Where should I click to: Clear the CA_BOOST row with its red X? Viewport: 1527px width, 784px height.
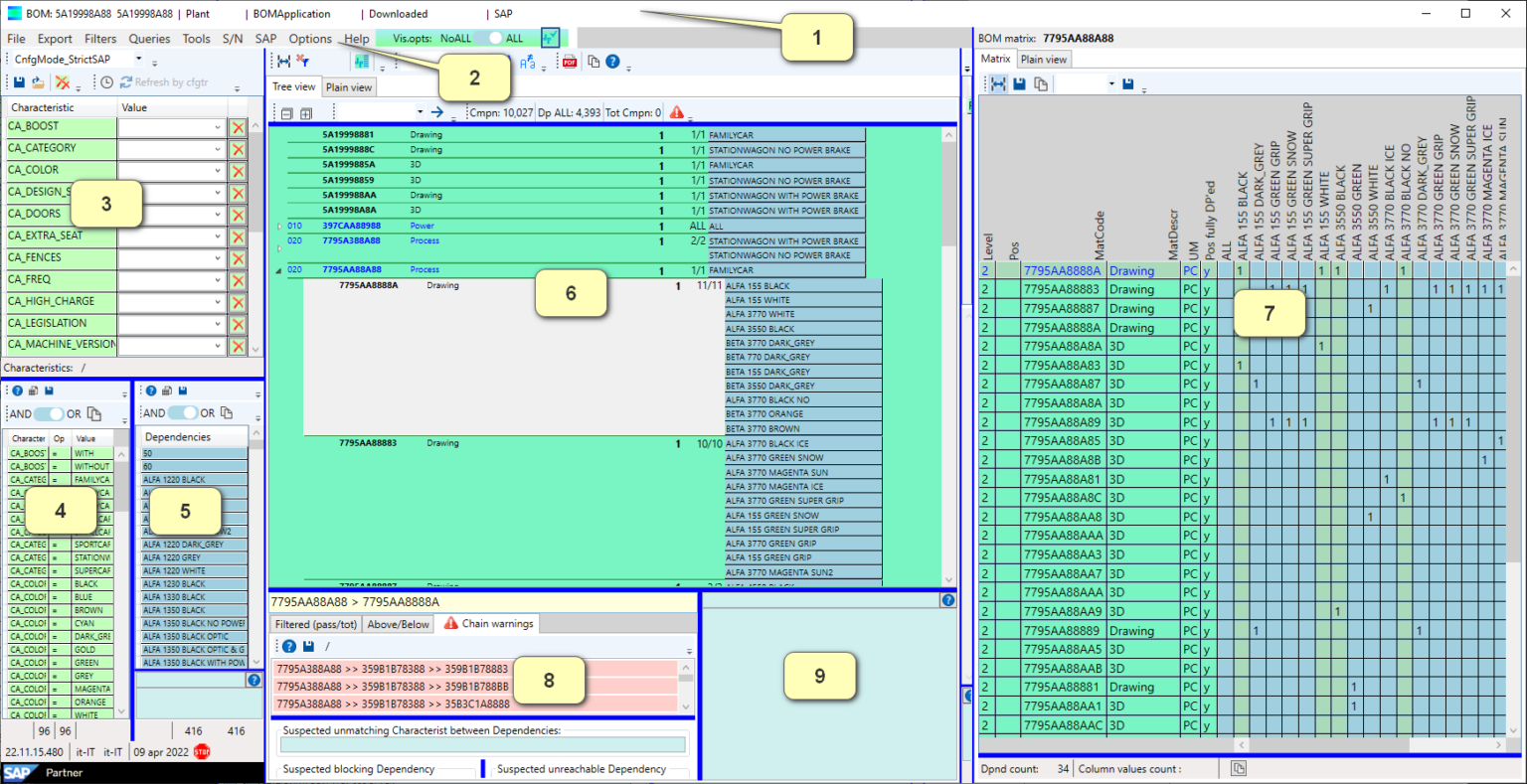pos(238,127)
